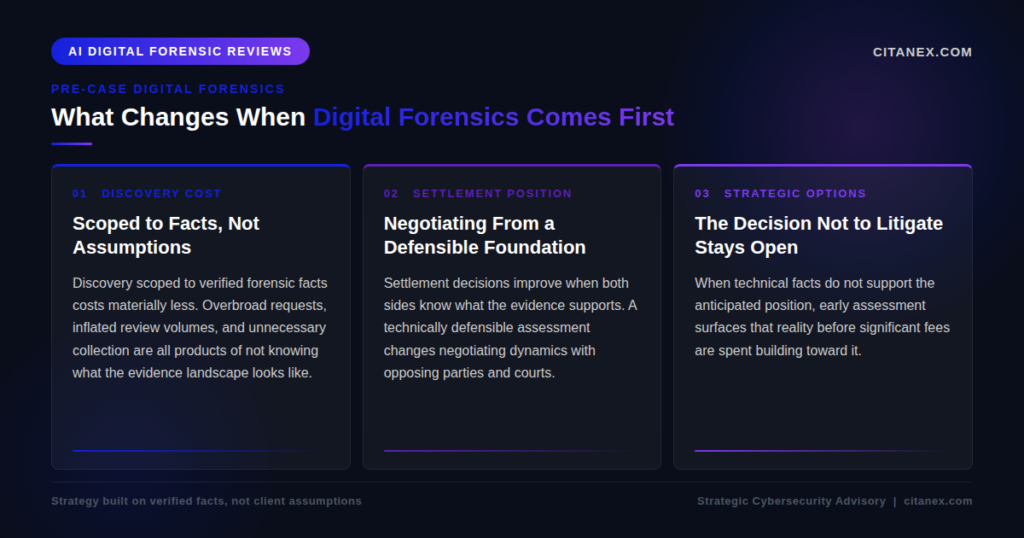Click the paragraph starting 'When technical facts'

(822, 317)
